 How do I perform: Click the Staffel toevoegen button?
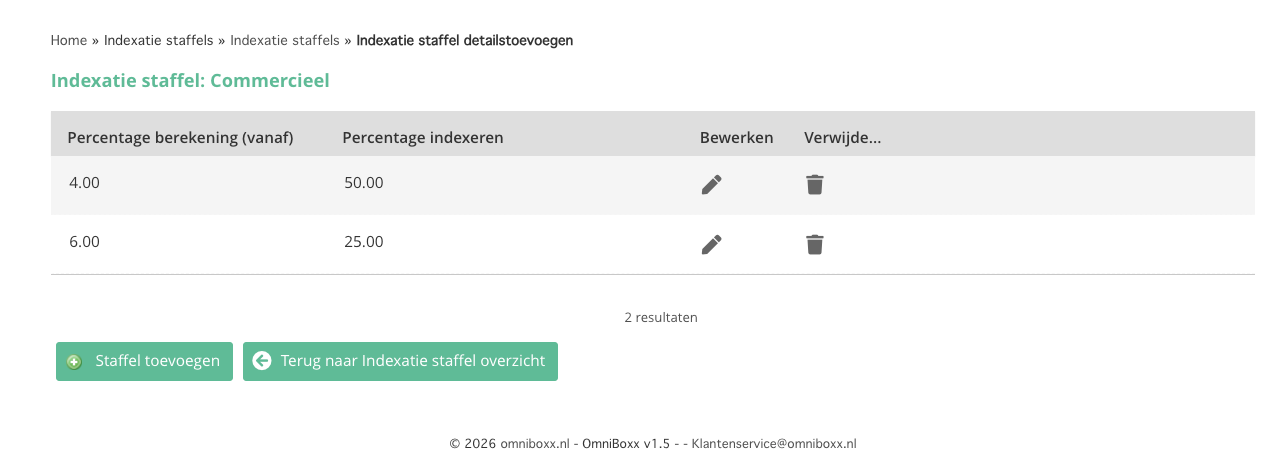[x=144, y=361]
